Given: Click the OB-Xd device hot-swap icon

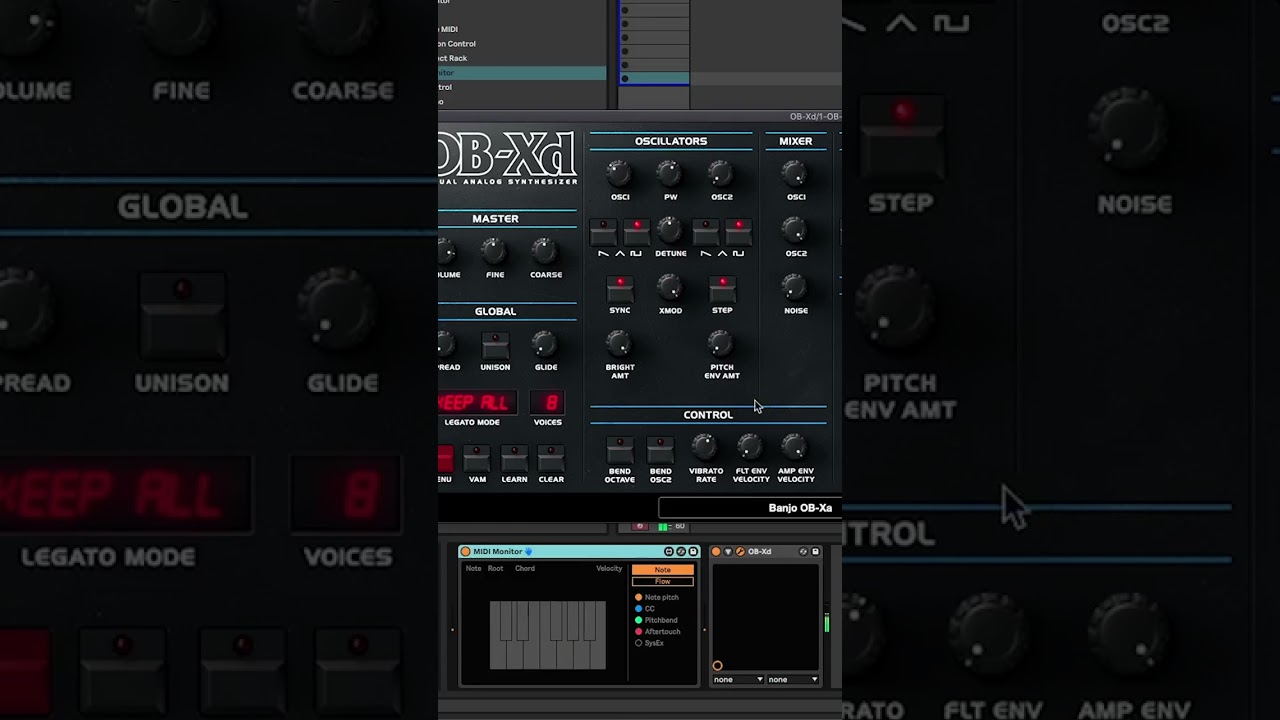Looking at the screenshot, I should click(803, 552).
